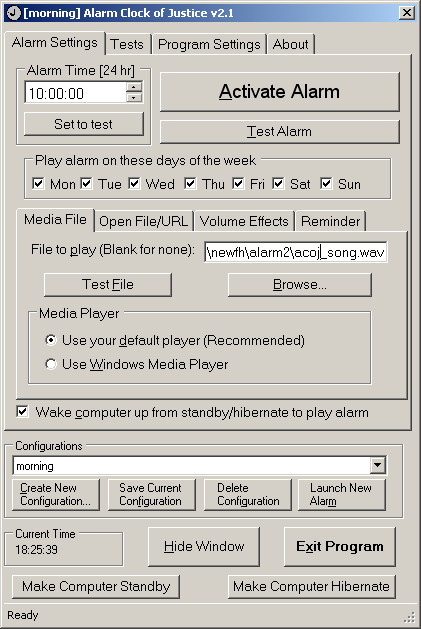421x629 pixels.
Task: Click the Test Alarm button
Action: tap(279, 132)
